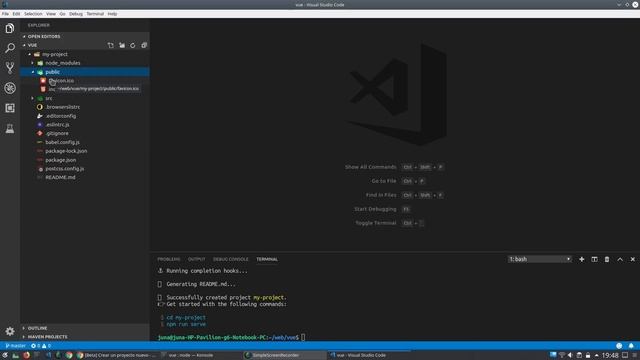Click the feedback smiley in status bar
Screen dimensions: 640x360
(x=619, y=346)
